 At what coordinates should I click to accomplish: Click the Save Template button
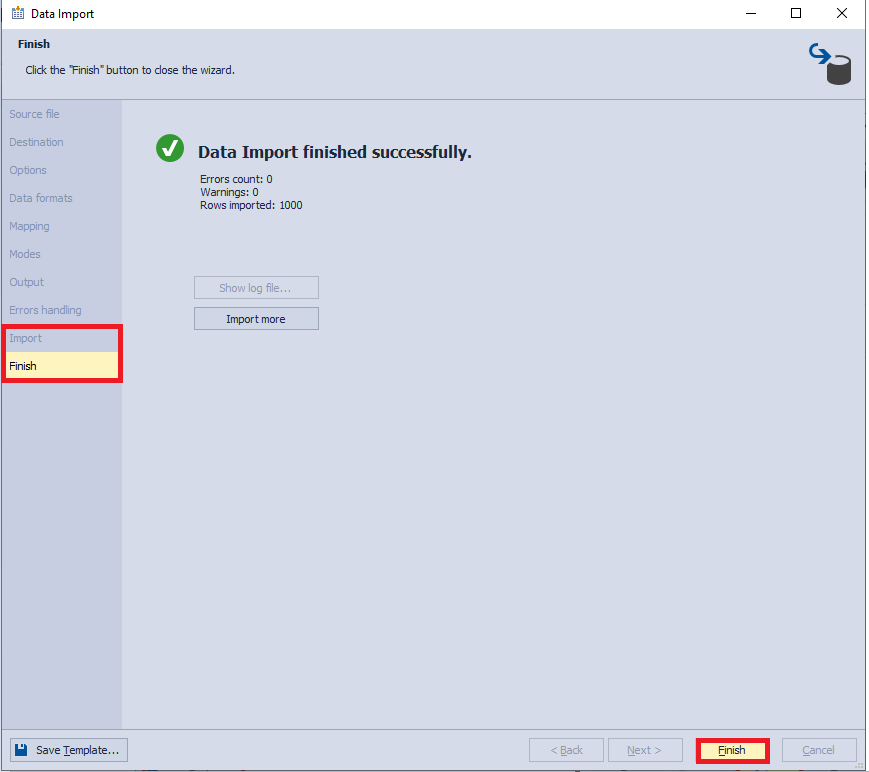69,750
